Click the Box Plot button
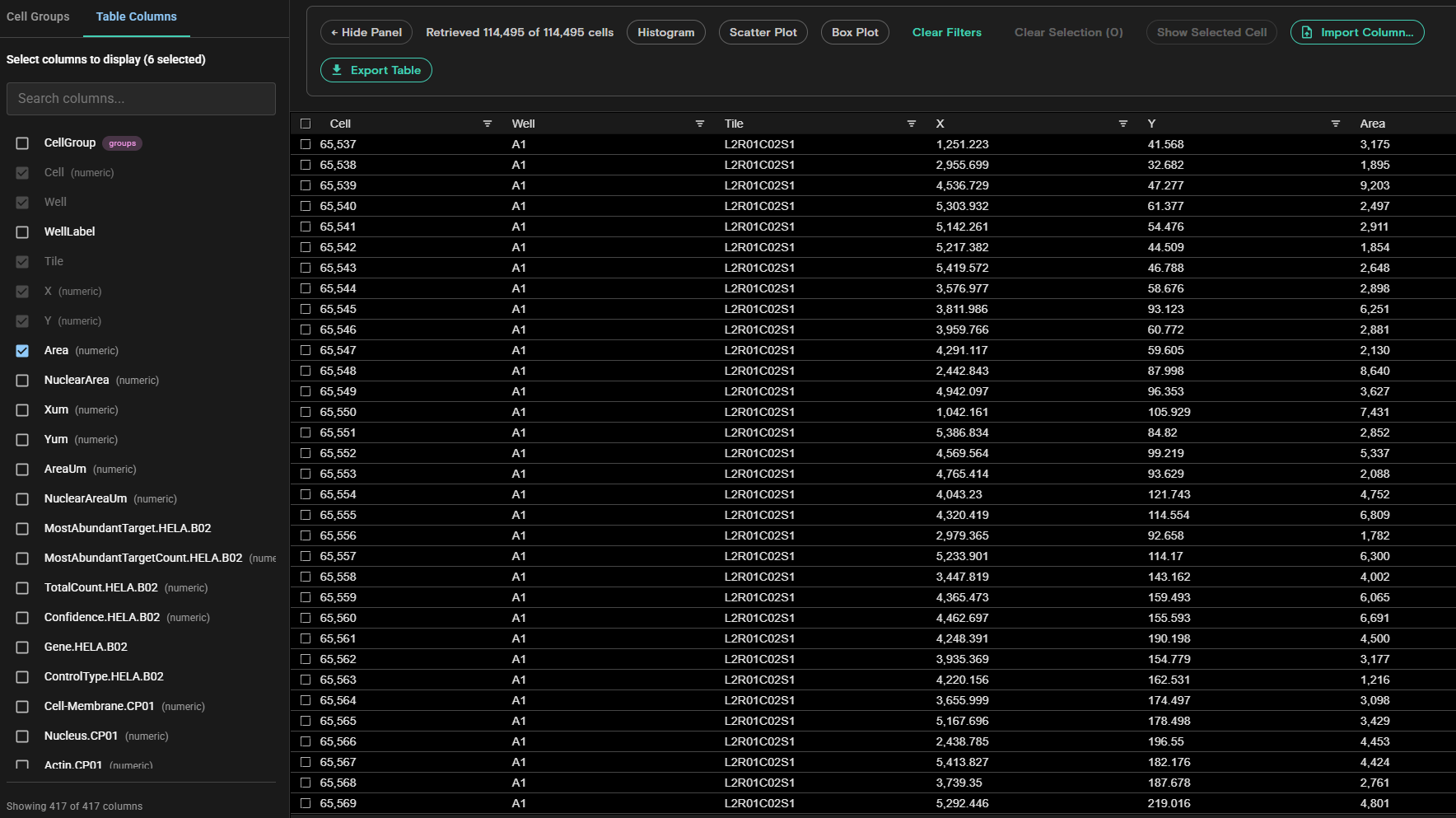The image size is (1456, 818). point(855,32)
